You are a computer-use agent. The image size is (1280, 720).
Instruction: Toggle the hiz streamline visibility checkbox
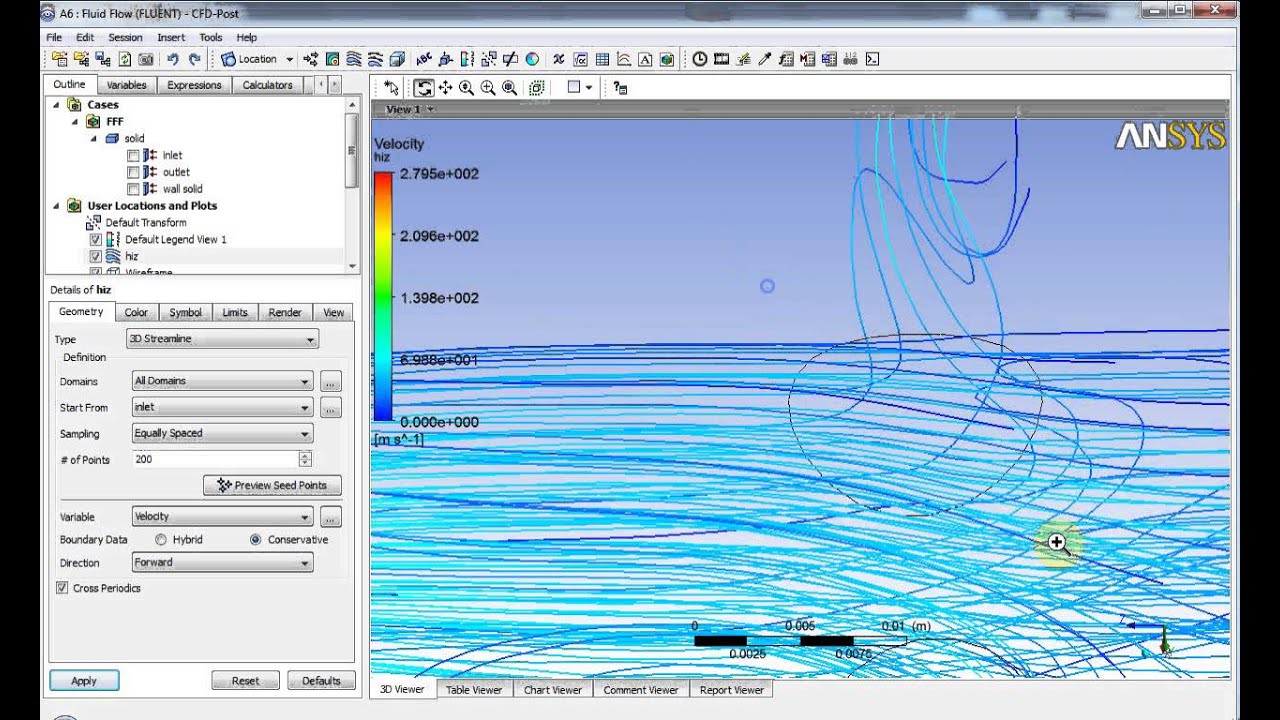(96, 257)
